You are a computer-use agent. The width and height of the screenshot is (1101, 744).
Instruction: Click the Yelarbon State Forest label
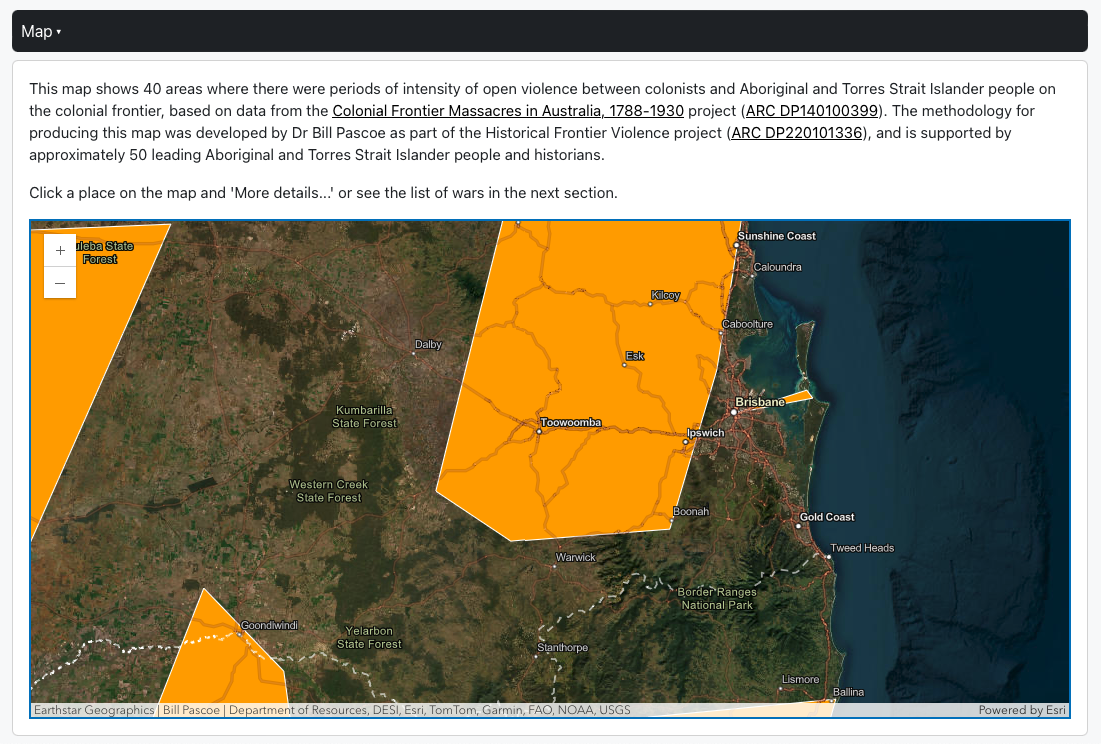(369, 637)
